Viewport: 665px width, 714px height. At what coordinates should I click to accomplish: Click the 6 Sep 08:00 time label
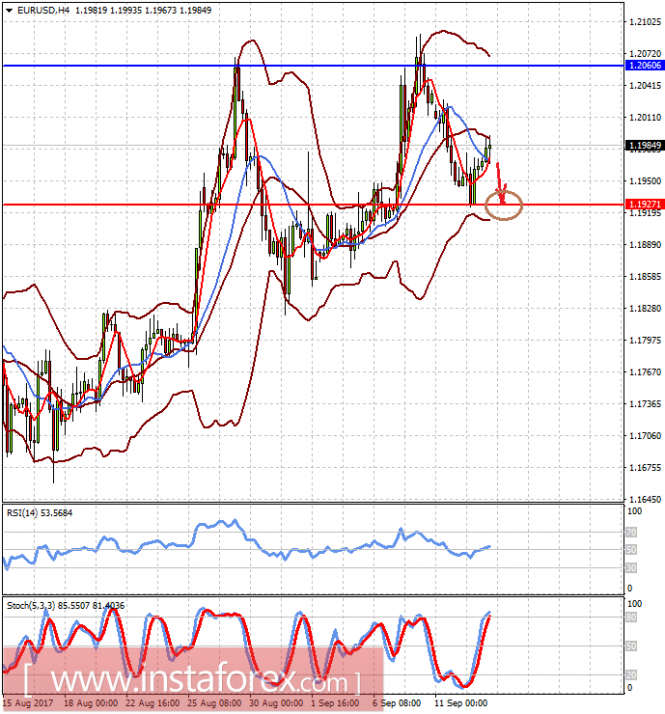(x=397, y=703)
